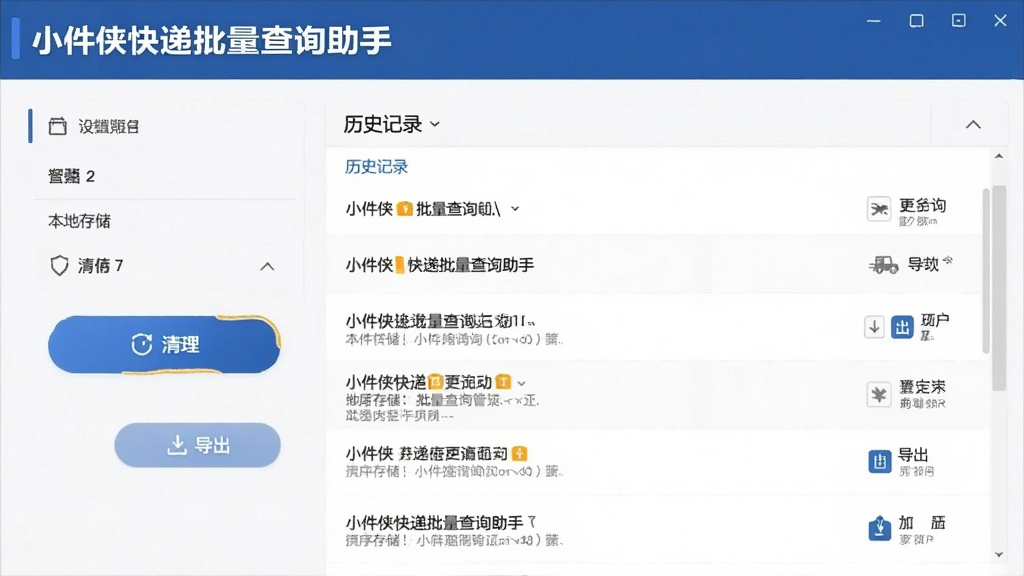Click the second orange badge after 更流动

[x=503, y=382]
